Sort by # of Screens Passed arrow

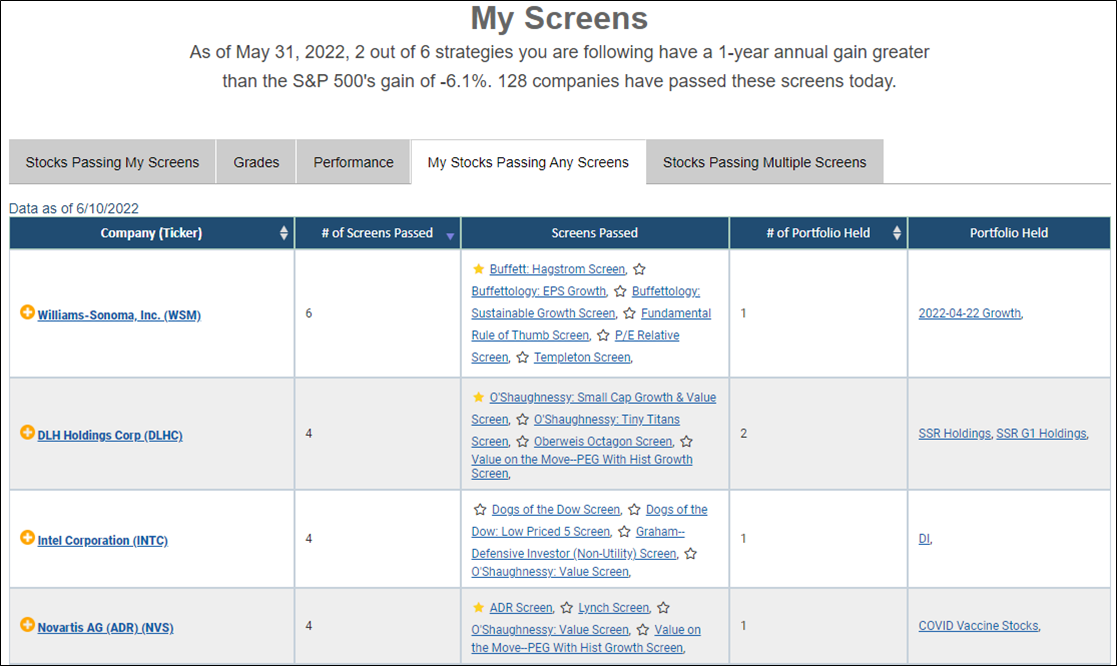(x=450, y=236)
